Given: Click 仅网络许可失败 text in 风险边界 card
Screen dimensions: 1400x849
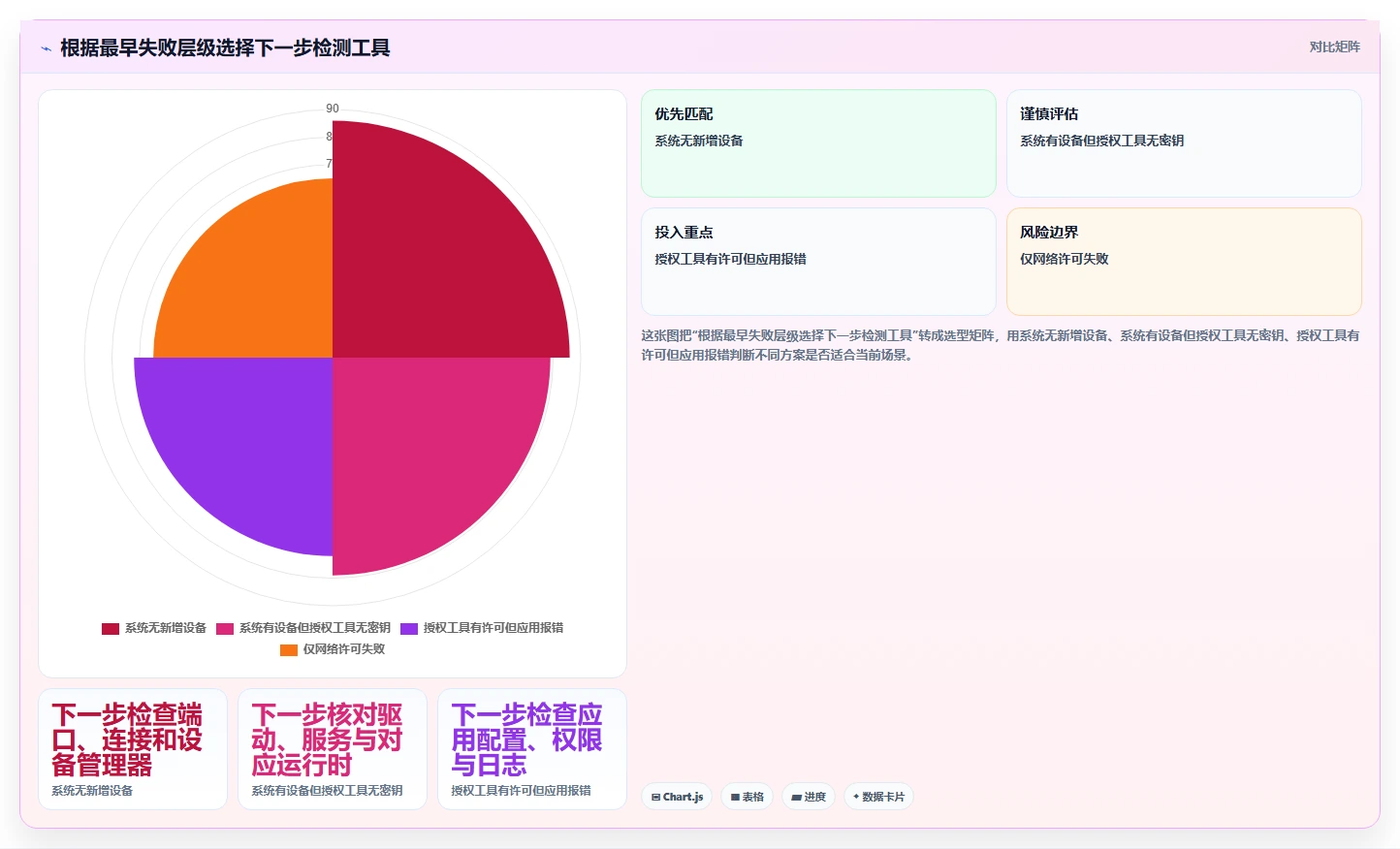Looking at the screenshot, I should click(1064, 259).
